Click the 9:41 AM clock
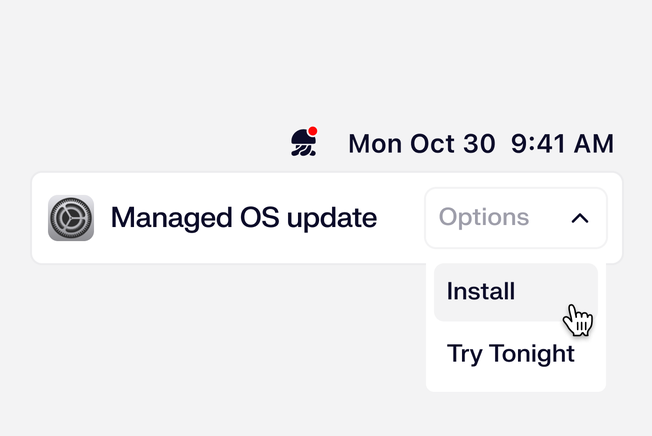This screenshot has width=652, height=436. [x=562, y=144]
